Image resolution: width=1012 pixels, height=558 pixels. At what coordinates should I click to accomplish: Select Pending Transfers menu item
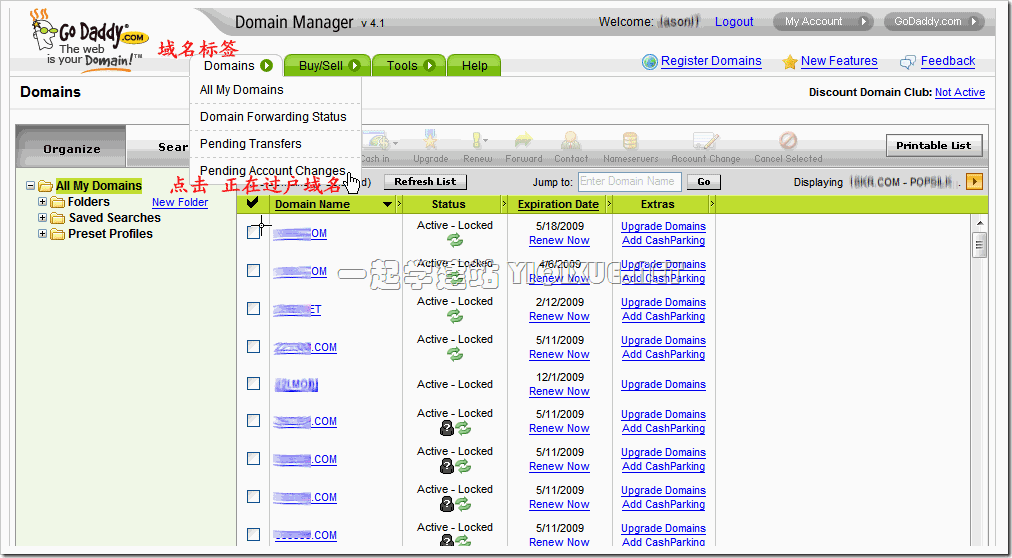pos(275,144)
